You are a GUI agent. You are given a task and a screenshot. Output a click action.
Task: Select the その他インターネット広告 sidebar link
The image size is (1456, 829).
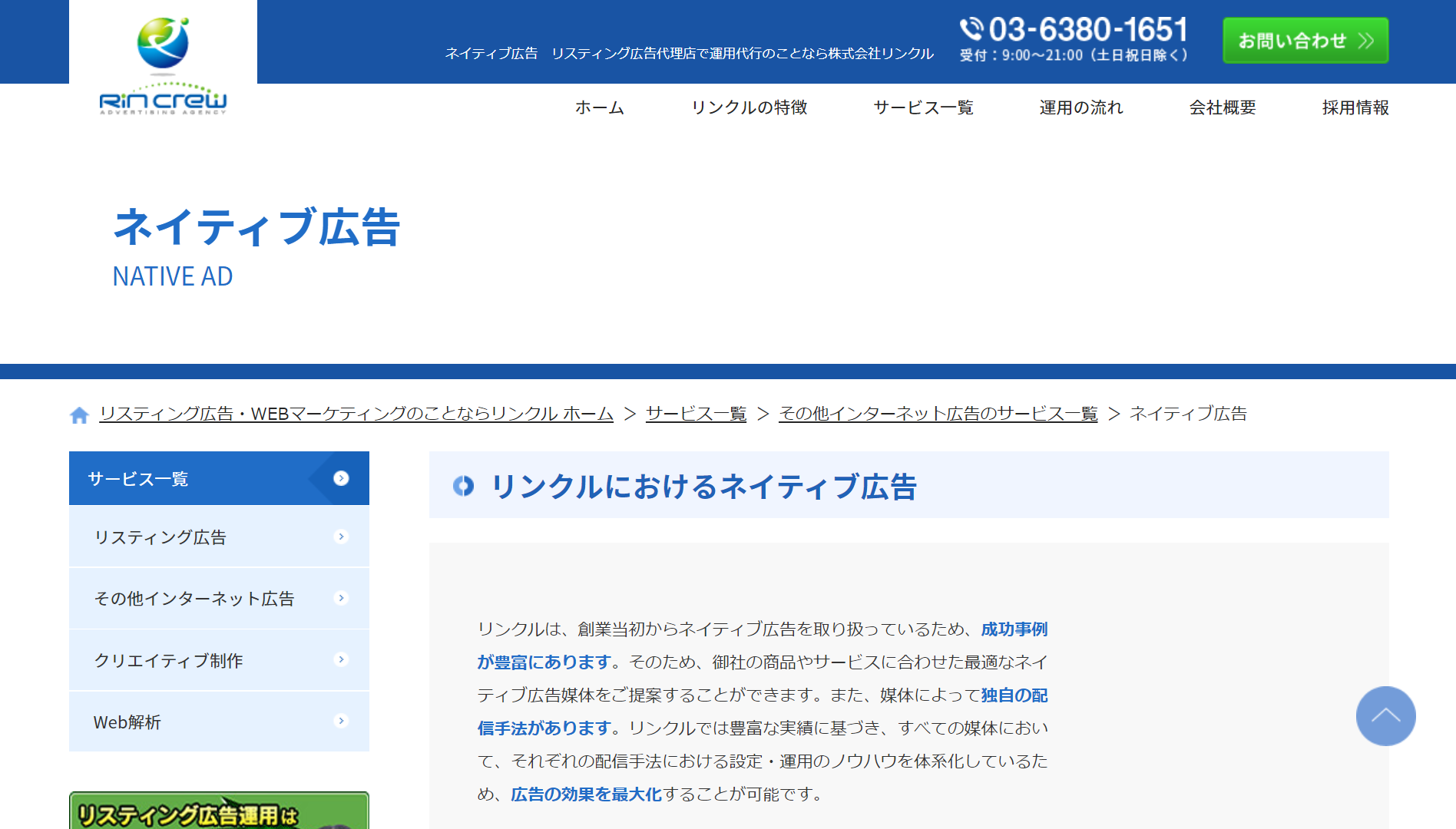coord(219,599)
